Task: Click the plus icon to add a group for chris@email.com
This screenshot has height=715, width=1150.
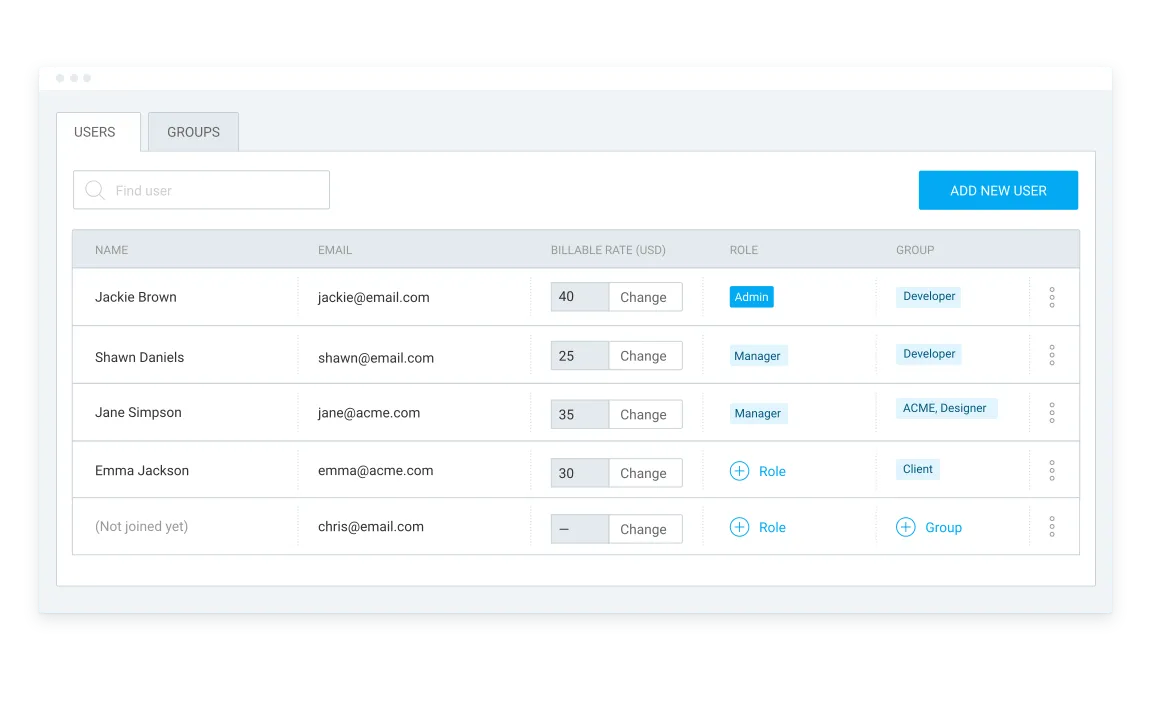Action: click(x=905, y=527)
